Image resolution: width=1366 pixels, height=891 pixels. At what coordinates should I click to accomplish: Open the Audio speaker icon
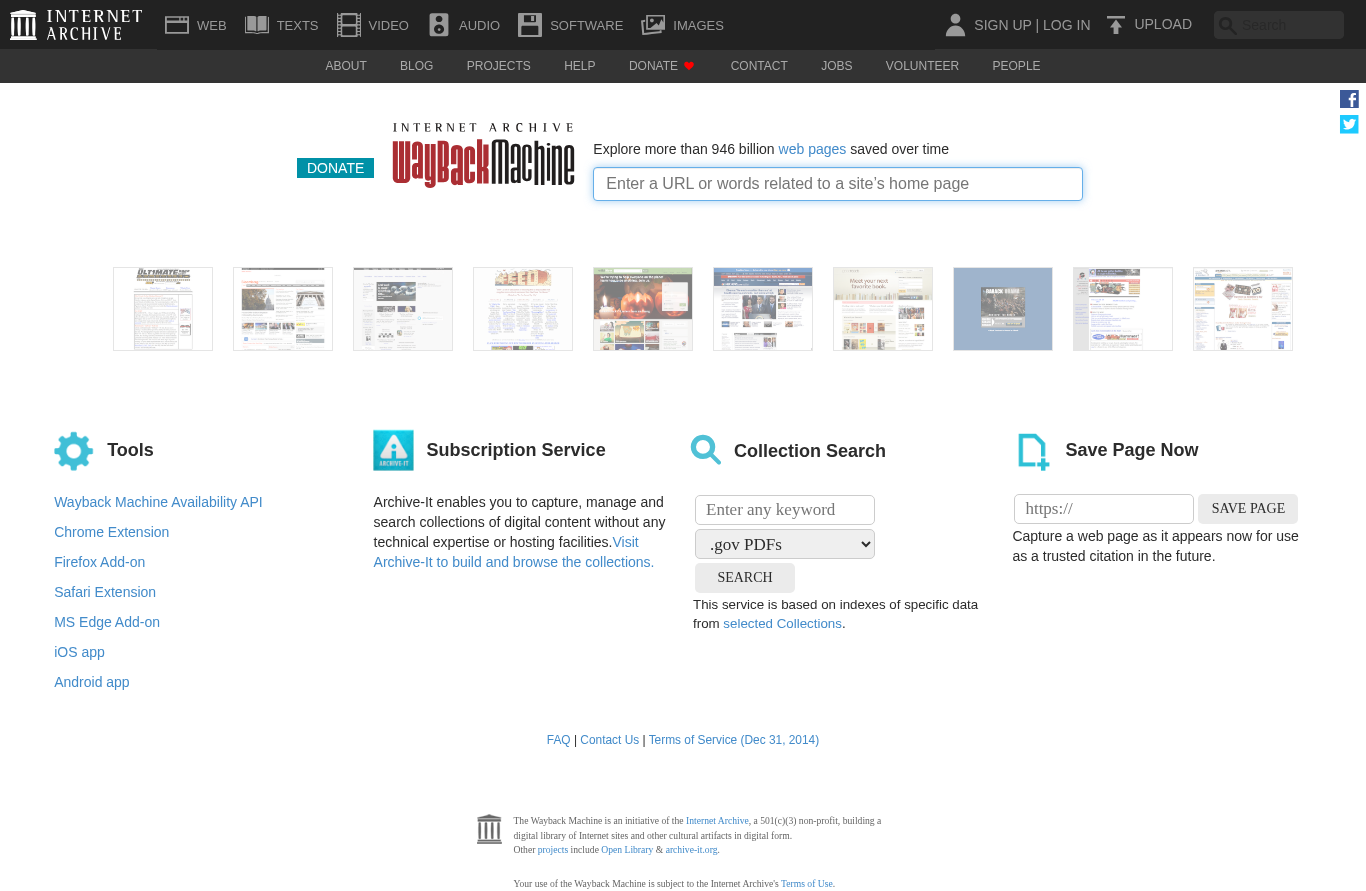[x=439, y=25]
